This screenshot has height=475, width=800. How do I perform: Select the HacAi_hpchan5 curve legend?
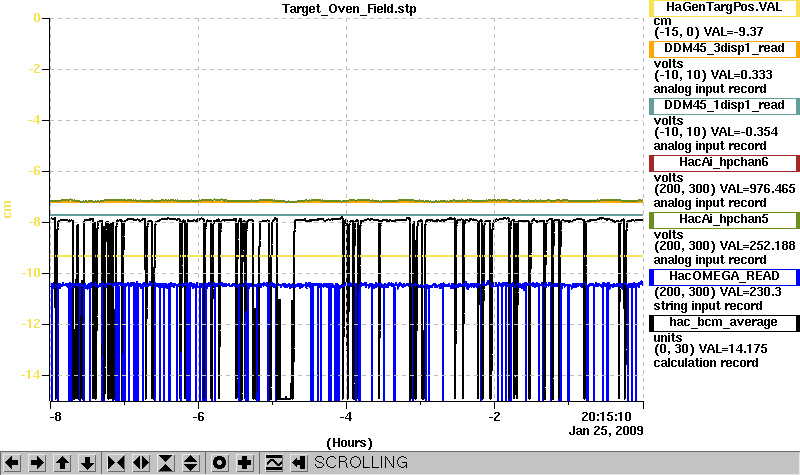click(x=724, y=220)
